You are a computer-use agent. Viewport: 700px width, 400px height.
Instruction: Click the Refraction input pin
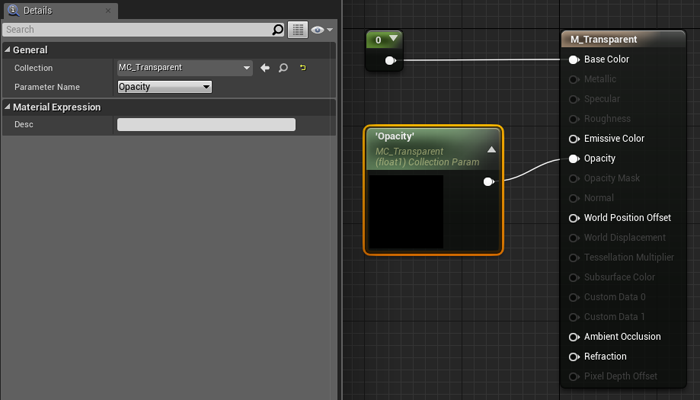[x=574, y=357]
